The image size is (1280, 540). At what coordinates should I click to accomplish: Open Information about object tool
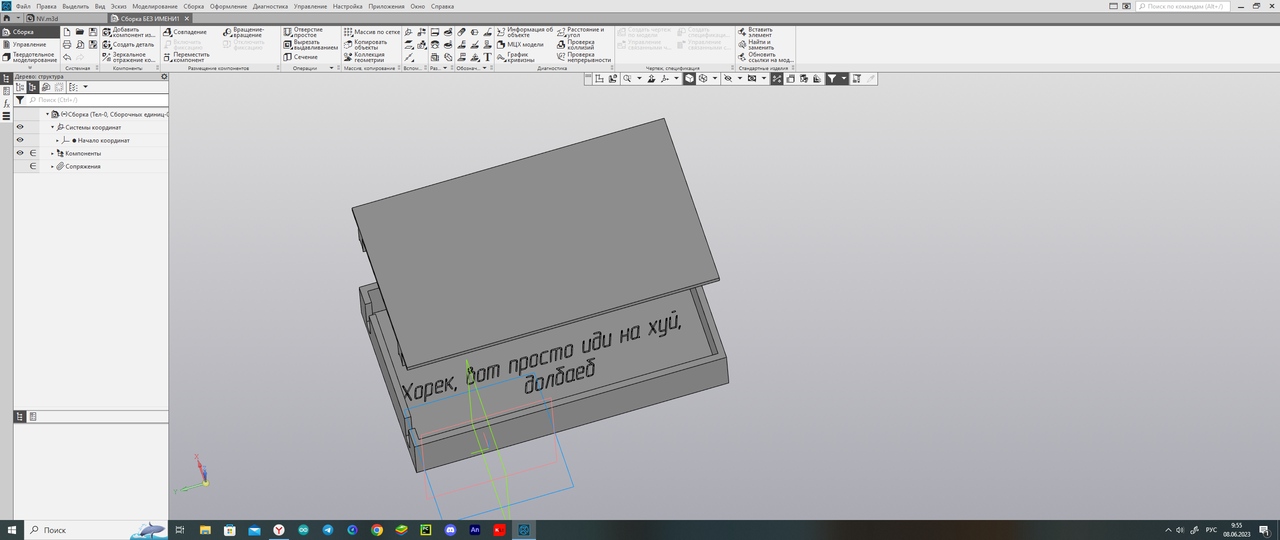[x=524, y=32]
